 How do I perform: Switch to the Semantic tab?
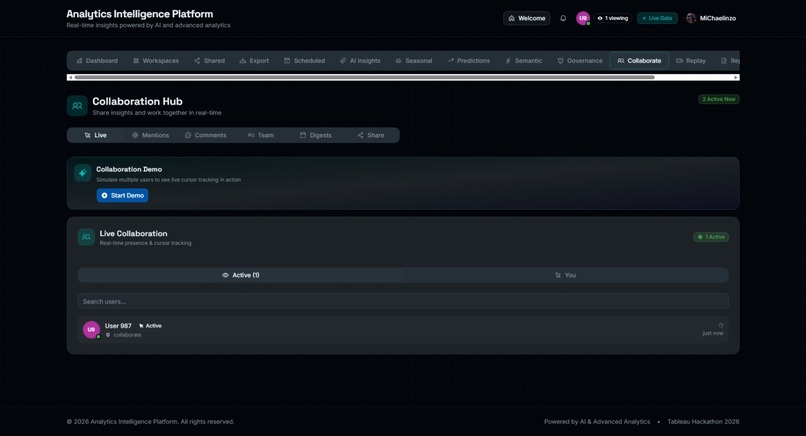tap(523, 61)
